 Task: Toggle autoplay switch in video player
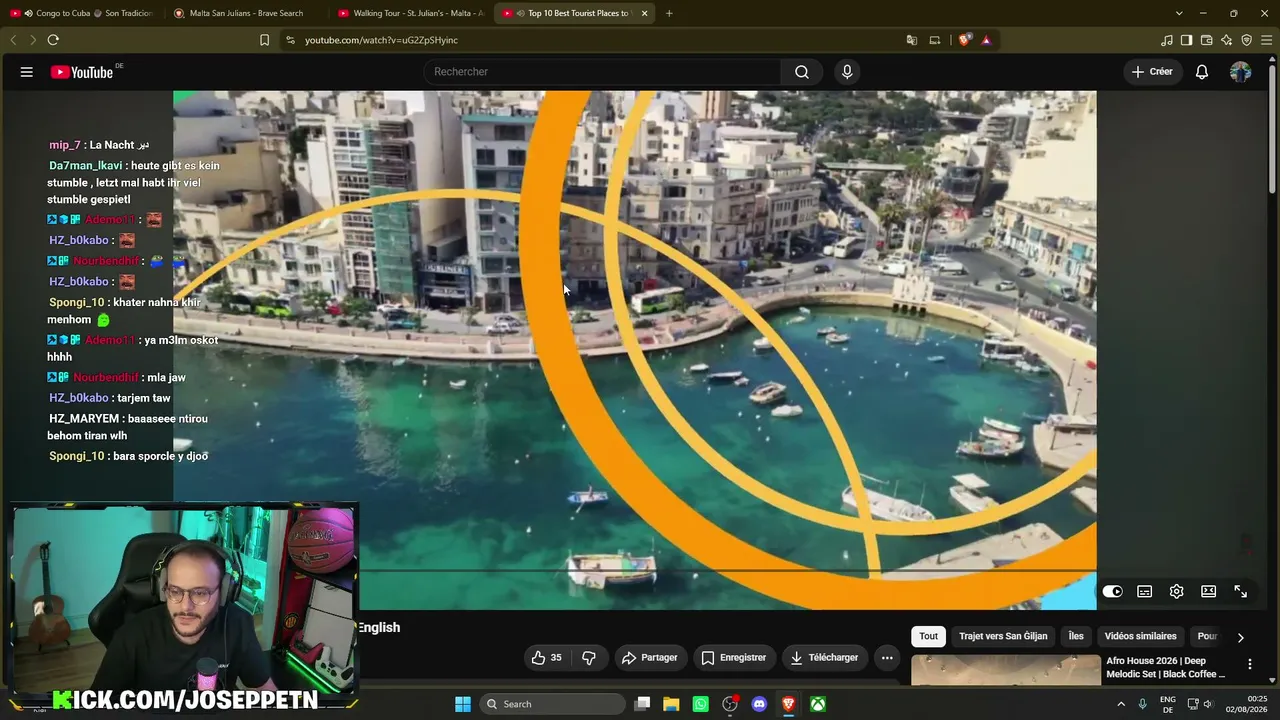tap(1112, 592)
